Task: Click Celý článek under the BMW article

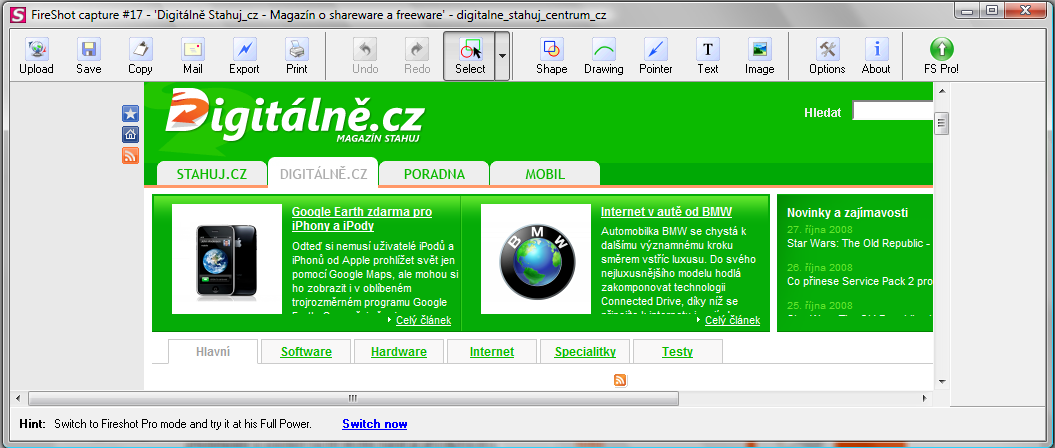Action: point(733,320)
